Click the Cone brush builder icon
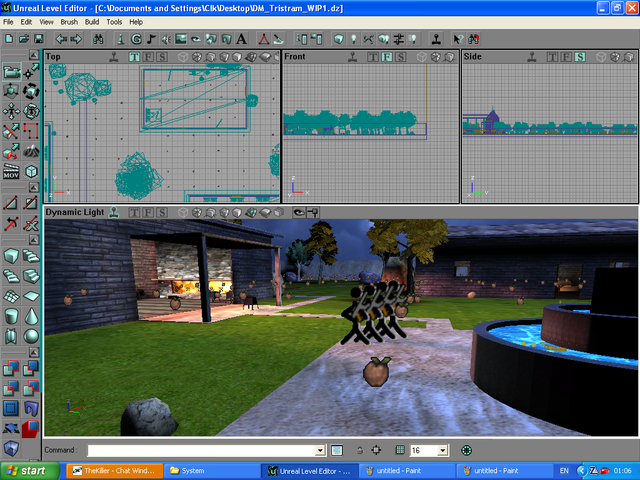This screenshot has width=640, height=480. (x=31, y=316)
